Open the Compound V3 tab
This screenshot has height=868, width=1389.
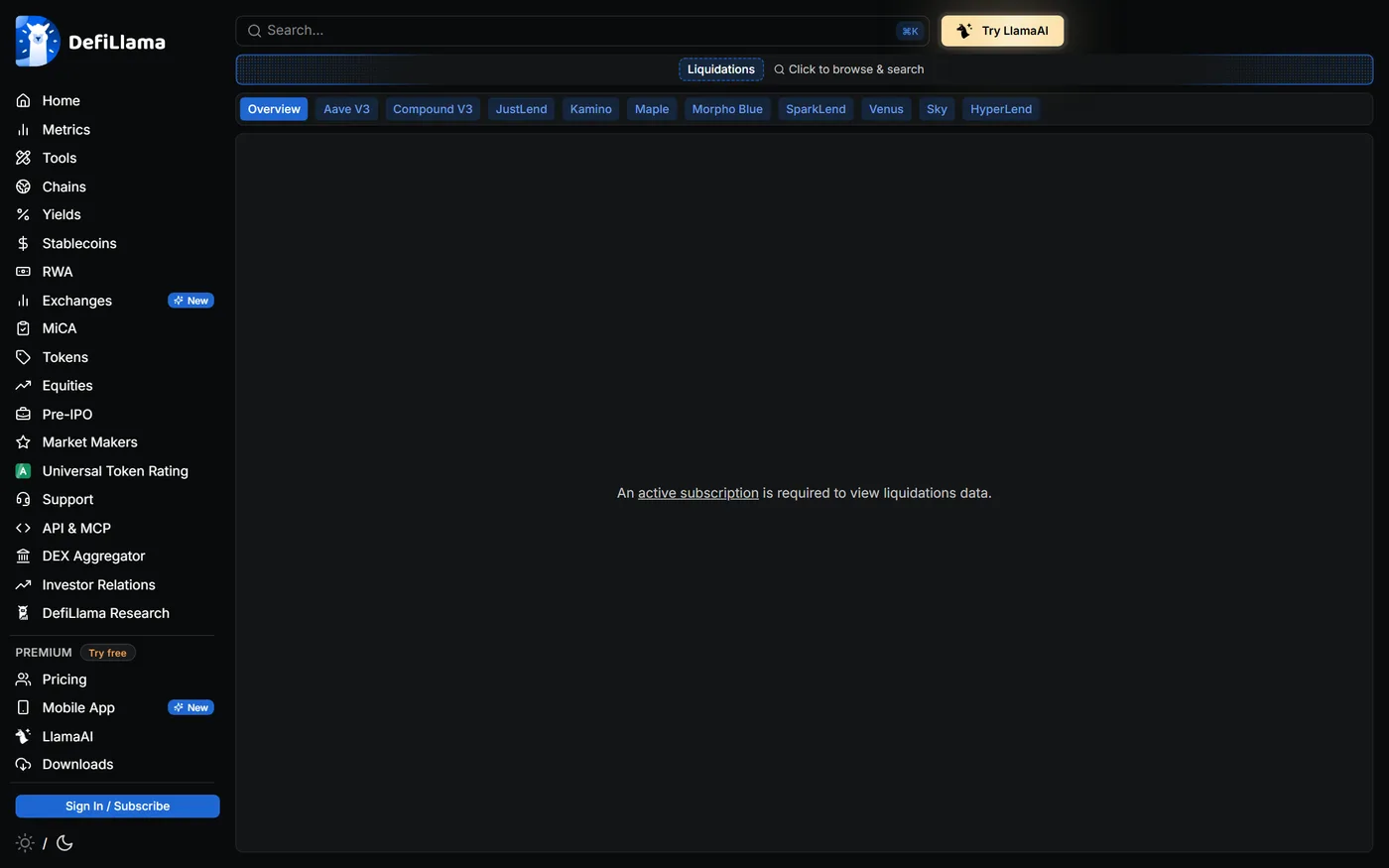433,109
